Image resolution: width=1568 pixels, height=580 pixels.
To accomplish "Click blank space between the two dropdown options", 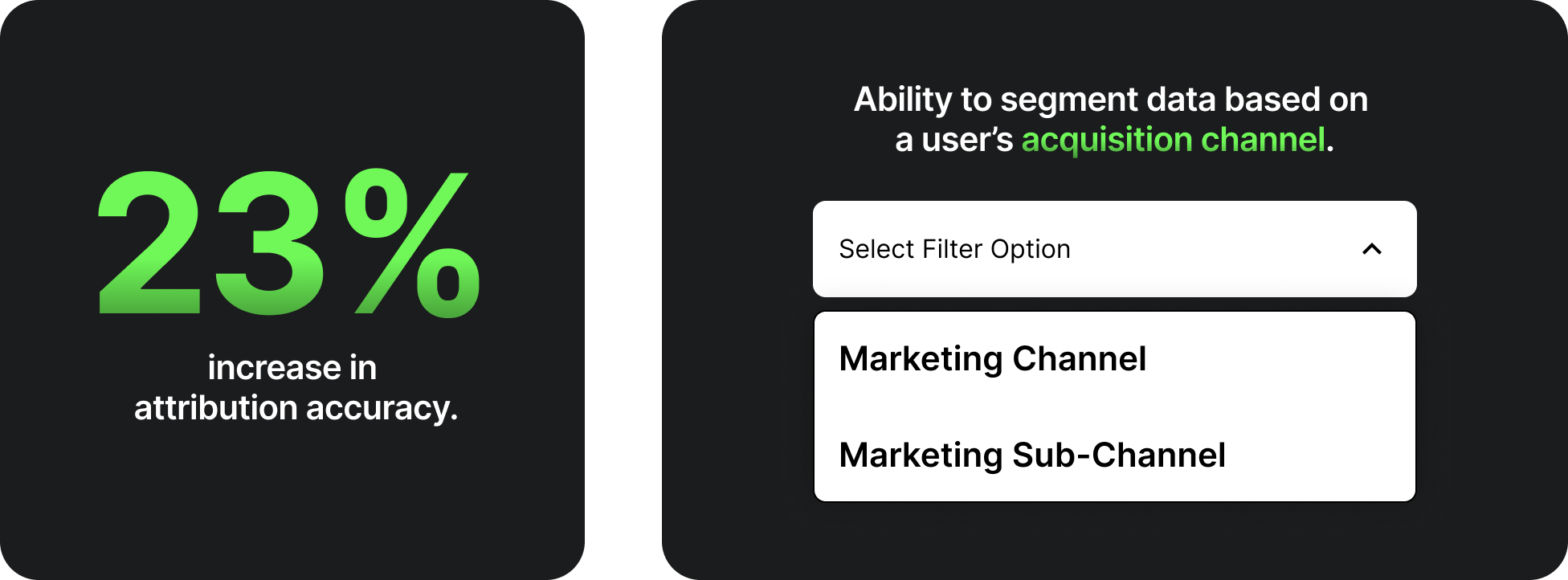I will [x=1113, y=406].
